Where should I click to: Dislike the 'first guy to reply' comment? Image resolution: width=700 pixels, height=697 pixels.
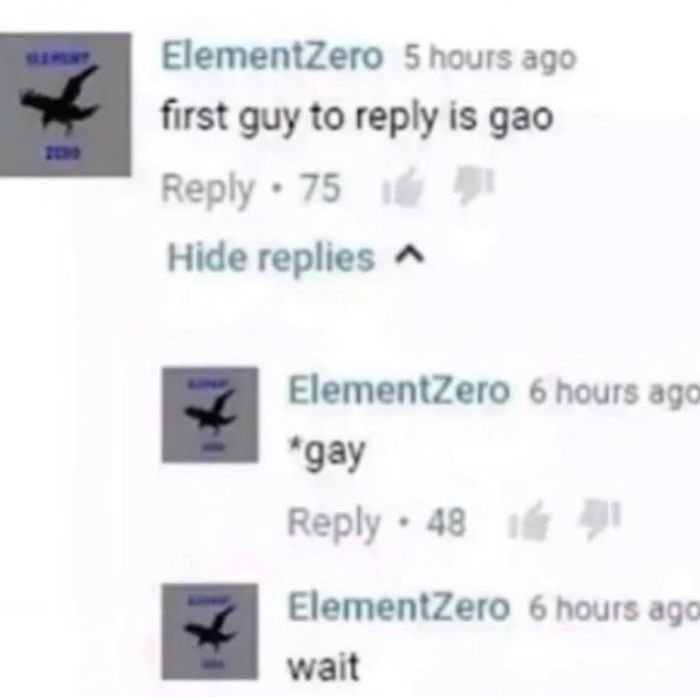(474, 184)
